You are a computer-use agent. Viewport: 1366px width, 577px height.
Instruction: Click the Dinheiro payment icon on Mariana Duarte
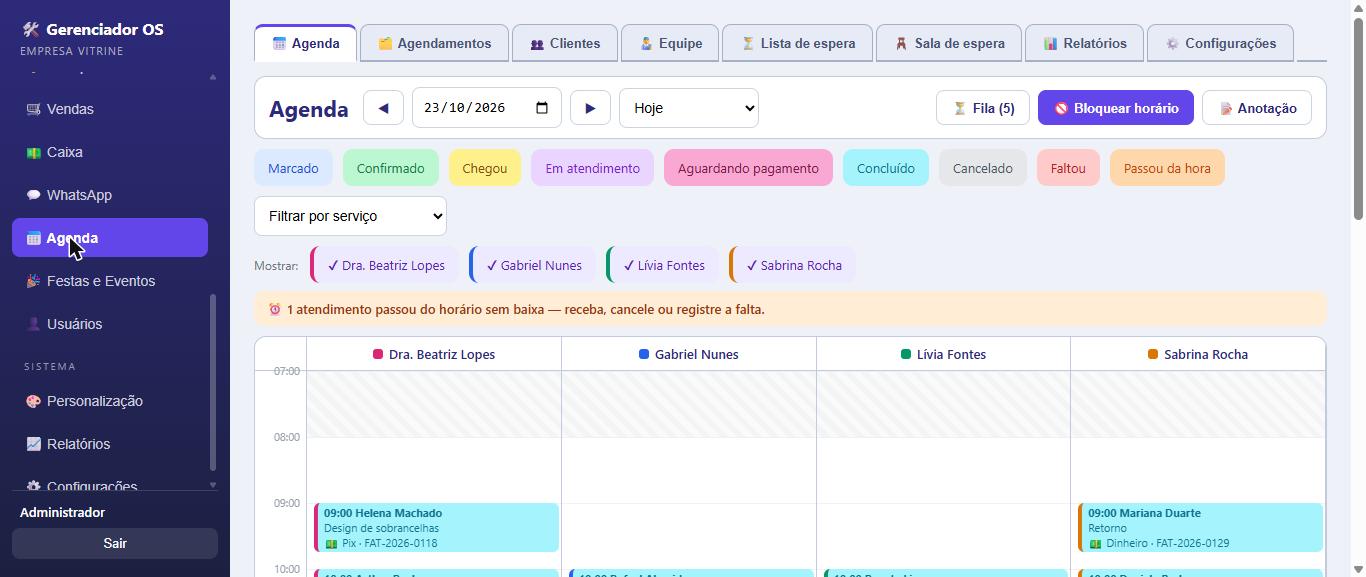tap(1095, 544)
